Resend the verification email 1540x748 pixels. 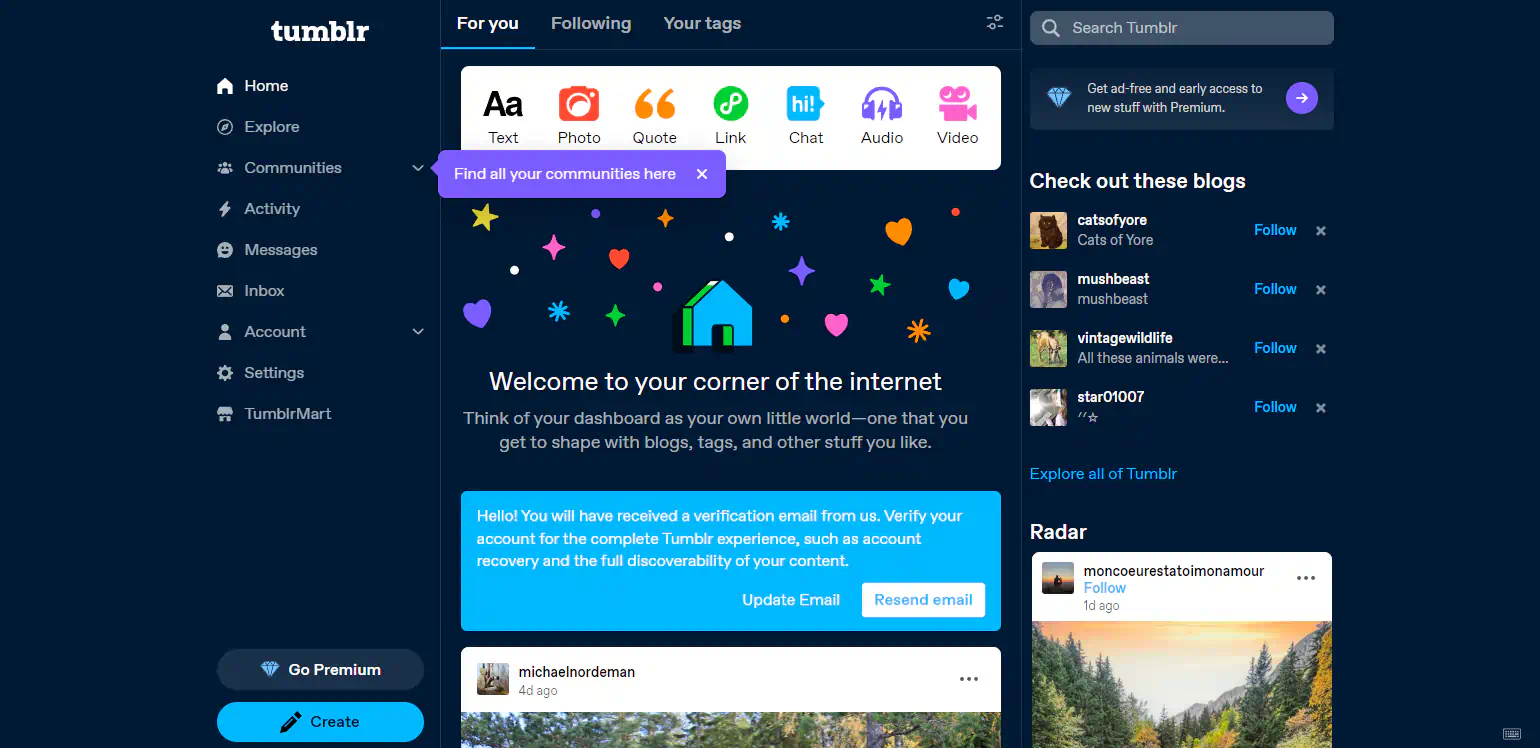(x=923, y=599)
